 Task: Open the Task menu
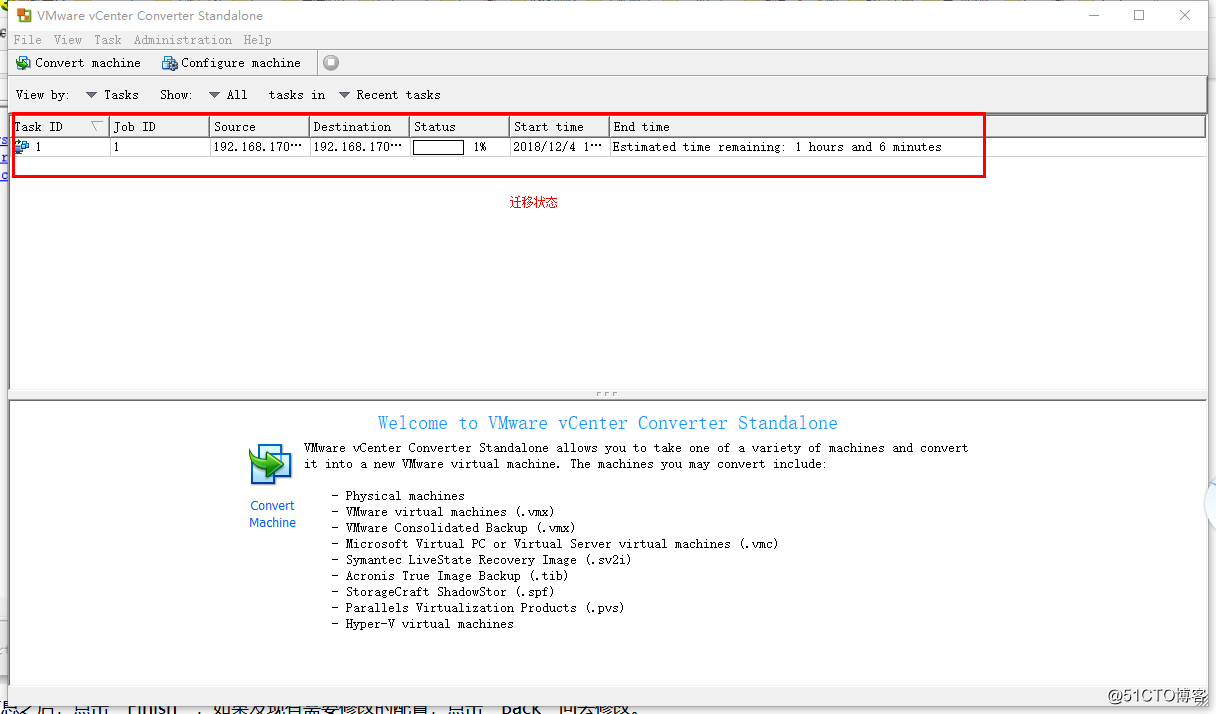tap(108, 40)
